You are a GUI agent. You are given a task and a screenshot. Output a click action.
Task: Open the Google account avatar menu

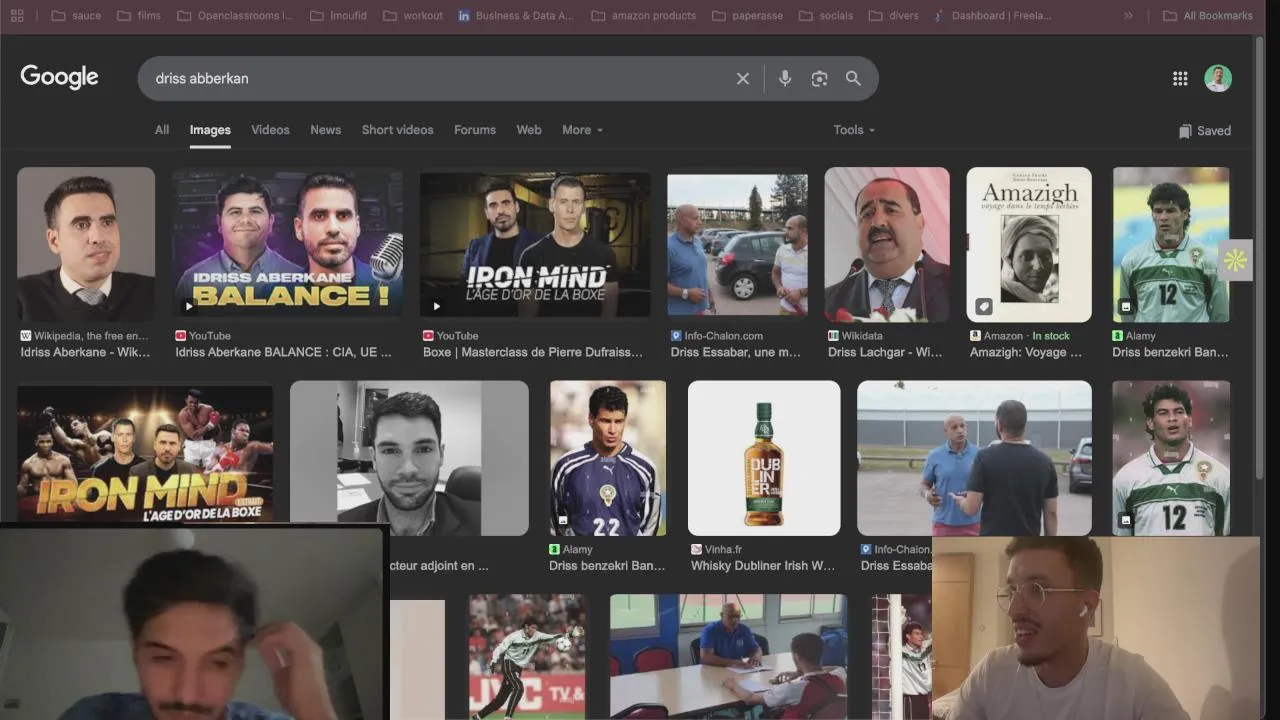click(x=1217, y=78)
